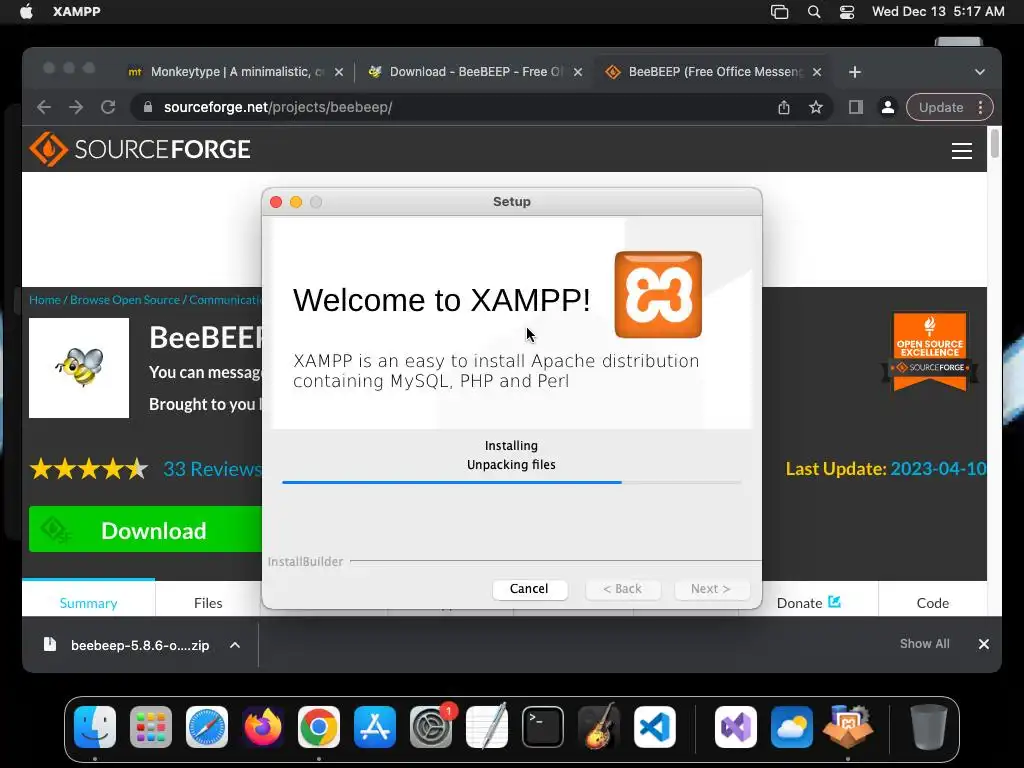This screenshot has width=1024, height=768.
Task: Open the Chrome profile icon
Action: 888,107
